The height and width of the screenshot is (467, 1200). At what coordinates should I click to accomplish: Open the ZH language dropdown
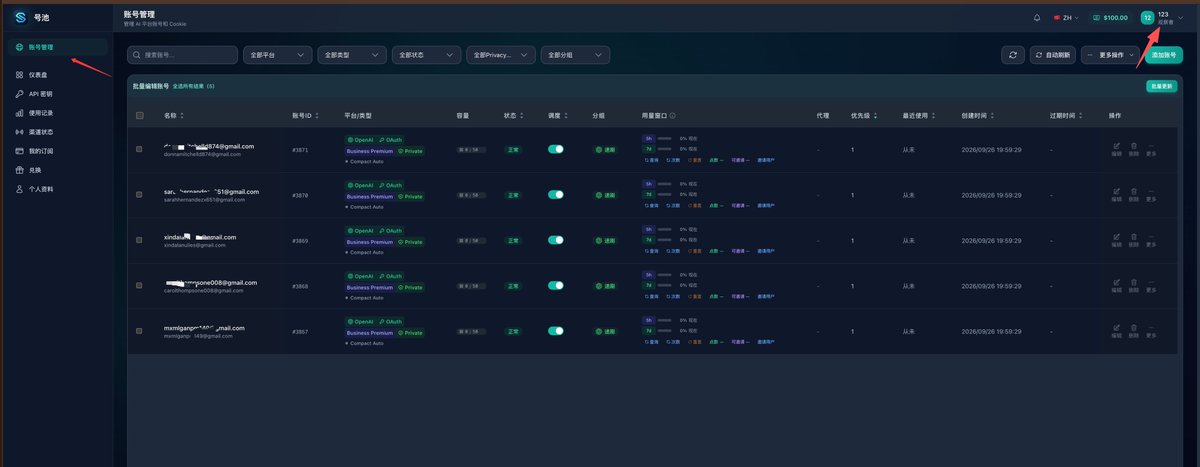point(1065,17)
